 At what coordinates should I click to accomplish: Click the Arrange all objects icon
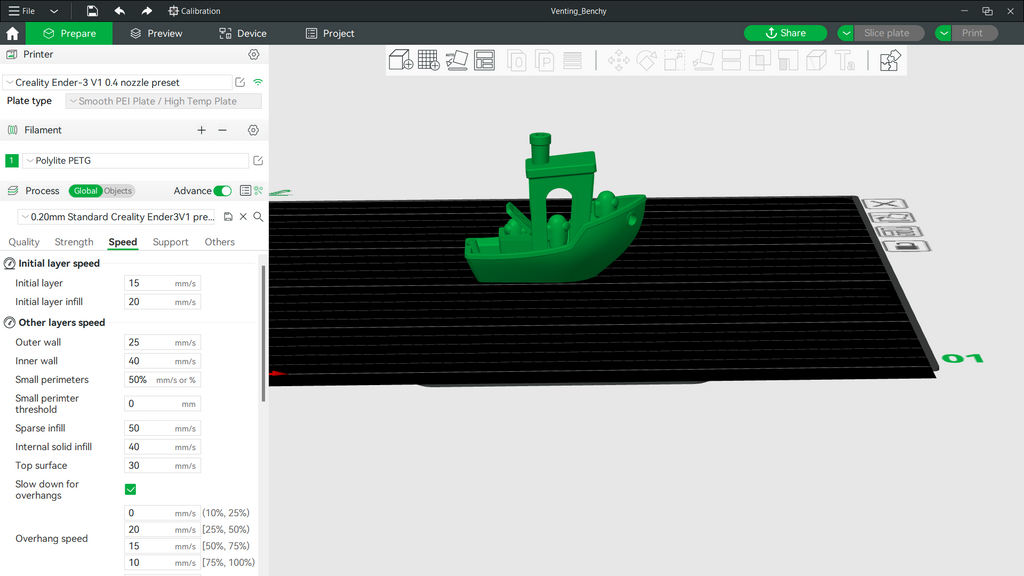(x=485, y=60)
